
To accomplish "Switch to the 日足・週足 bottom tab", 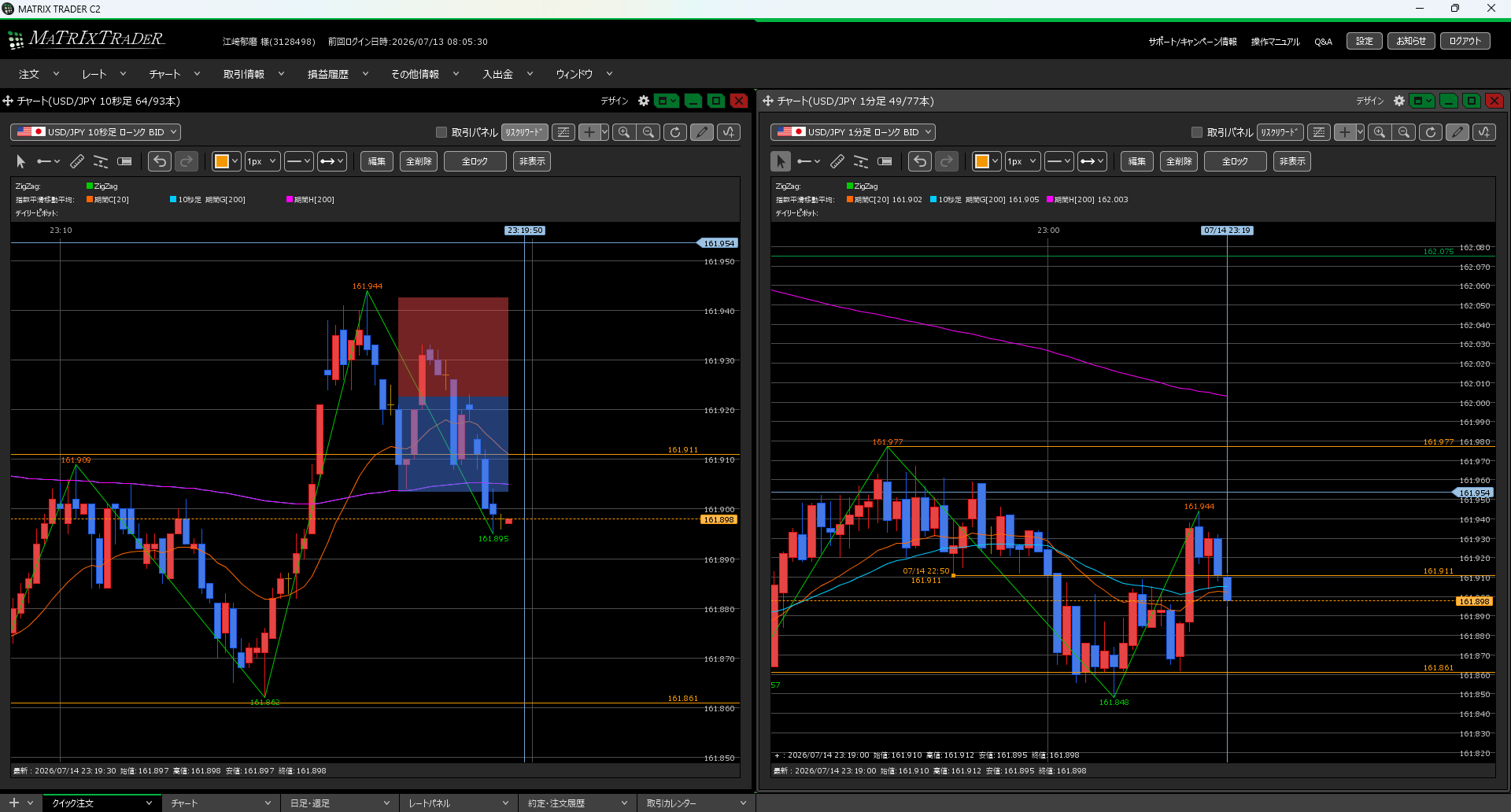I will [339, 803].
